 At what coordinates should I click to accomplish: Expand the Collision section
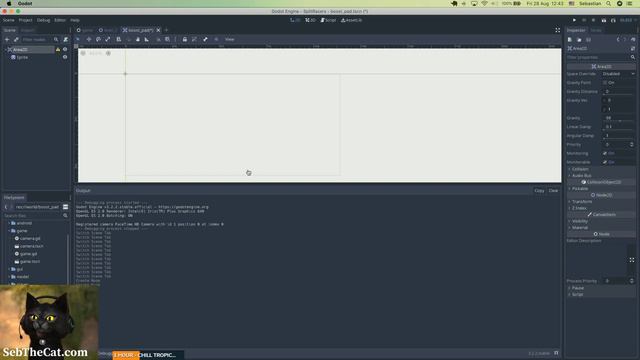[x=580, y=169]
